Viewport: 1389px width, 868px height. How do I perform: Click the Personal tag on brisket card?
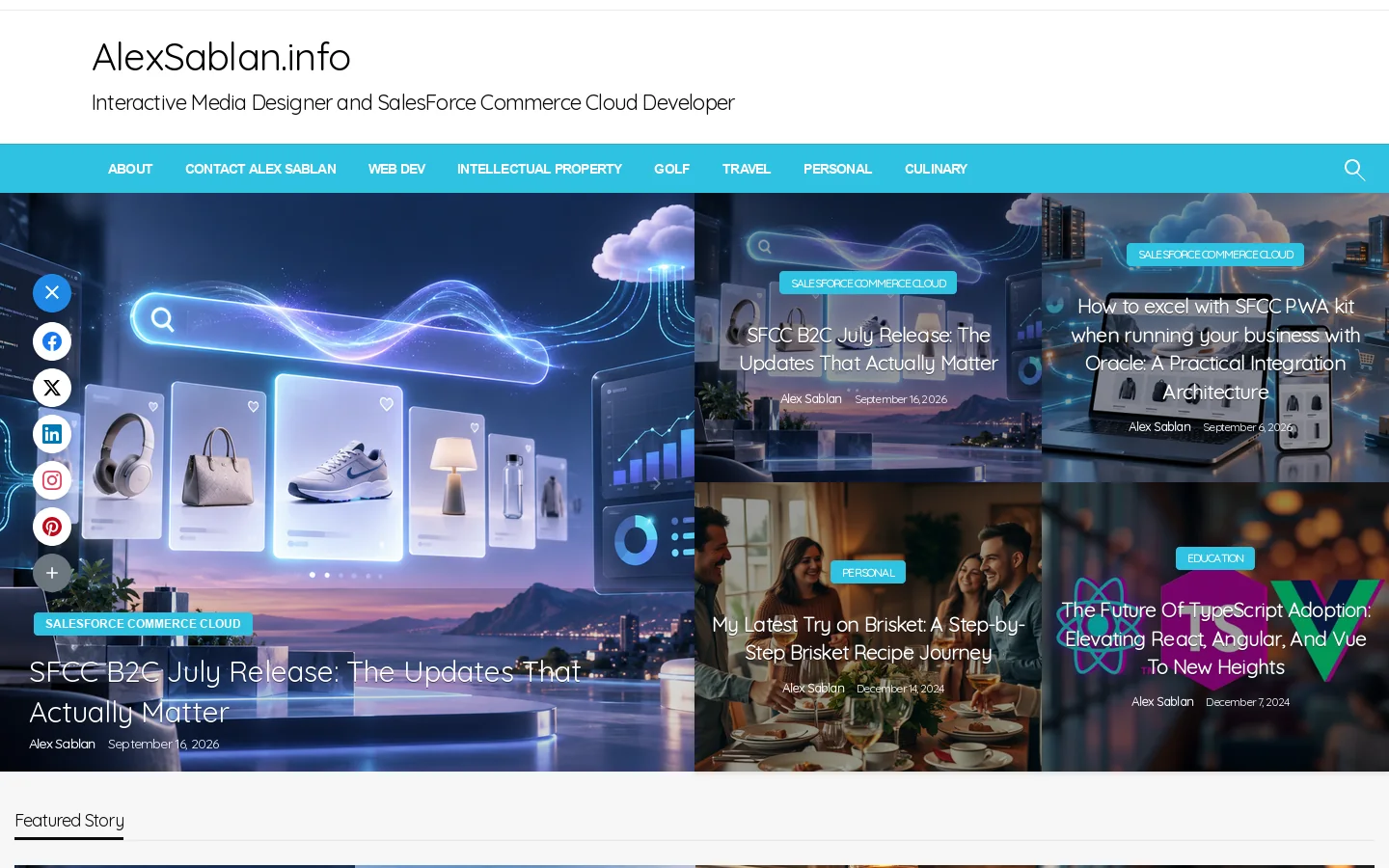point(868,572)
